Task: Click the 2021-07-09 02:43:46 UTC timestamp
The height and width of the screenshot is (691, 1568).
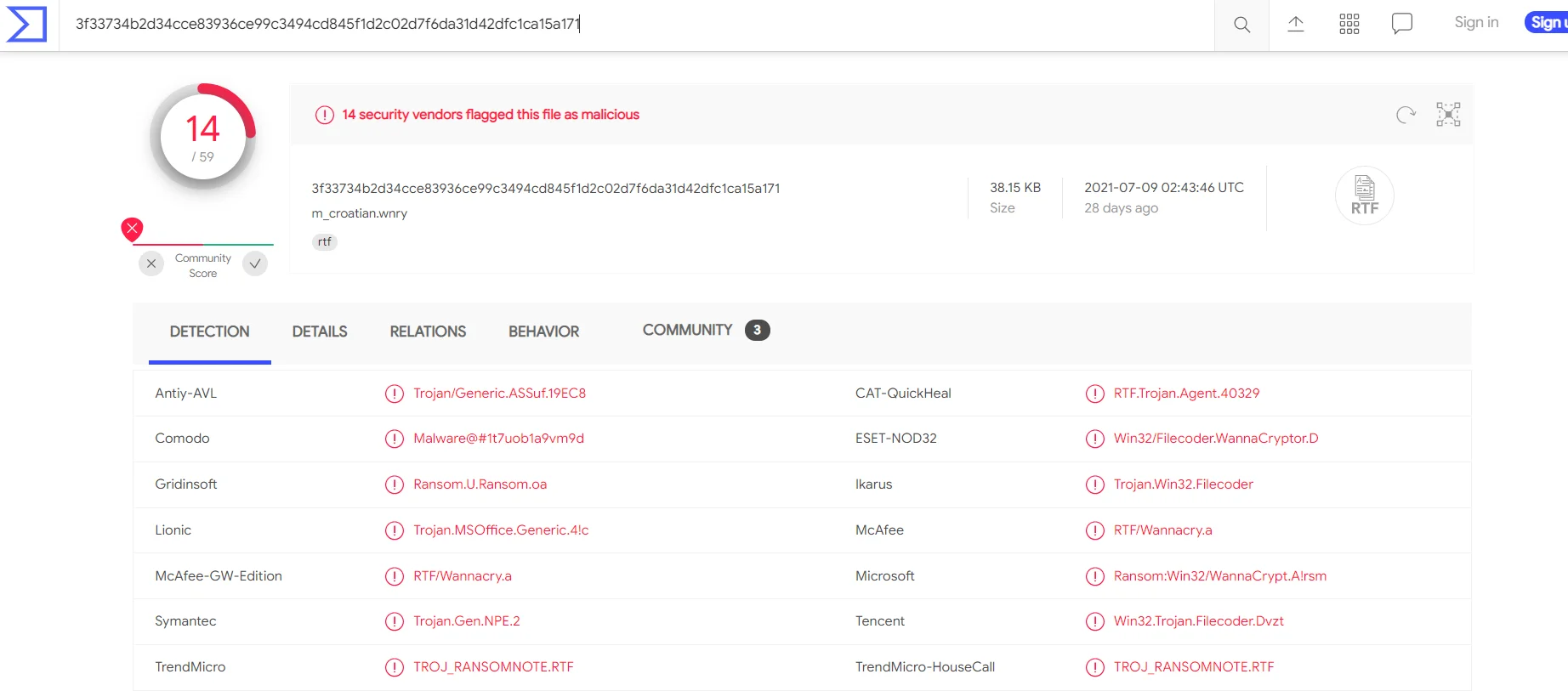Action: tap(1164, 188)
